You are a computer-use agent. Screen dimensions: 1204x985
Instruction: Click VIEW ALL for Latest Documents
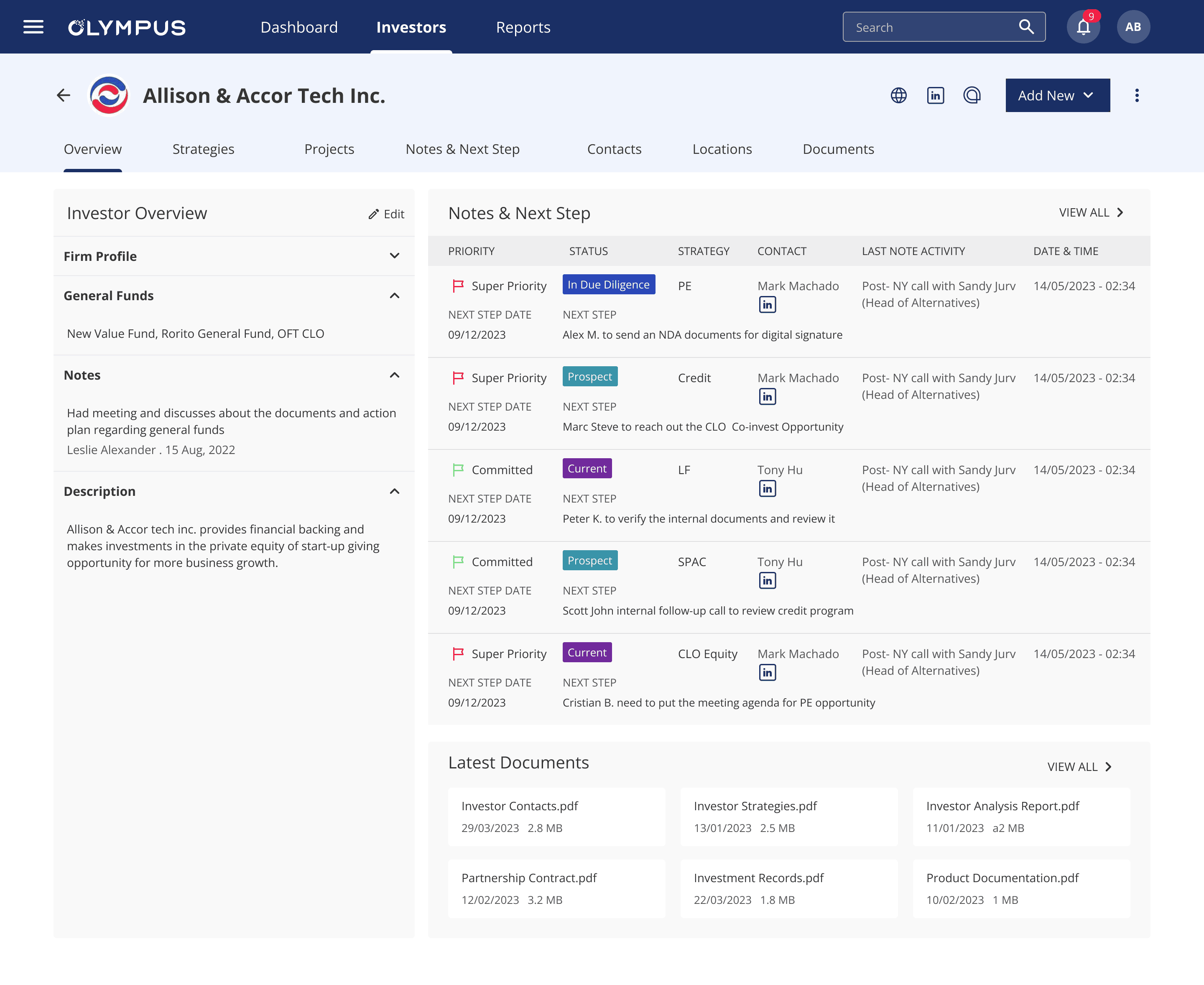[x=1079, y=767]
